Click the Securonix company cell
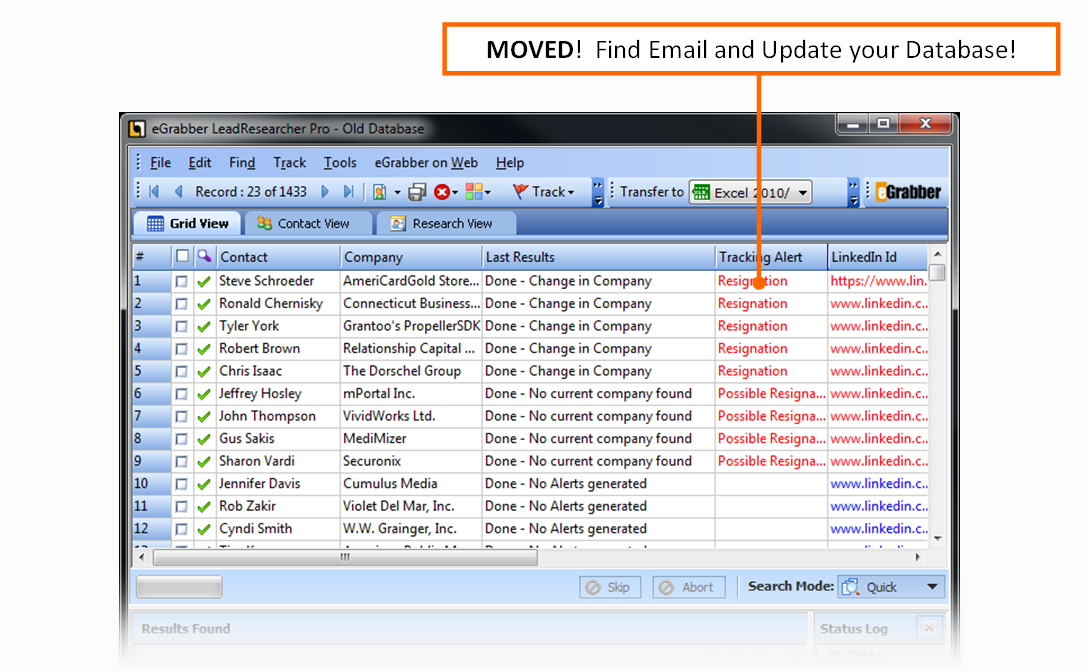The image size is (1087, 672). click(x=410, y=461)
